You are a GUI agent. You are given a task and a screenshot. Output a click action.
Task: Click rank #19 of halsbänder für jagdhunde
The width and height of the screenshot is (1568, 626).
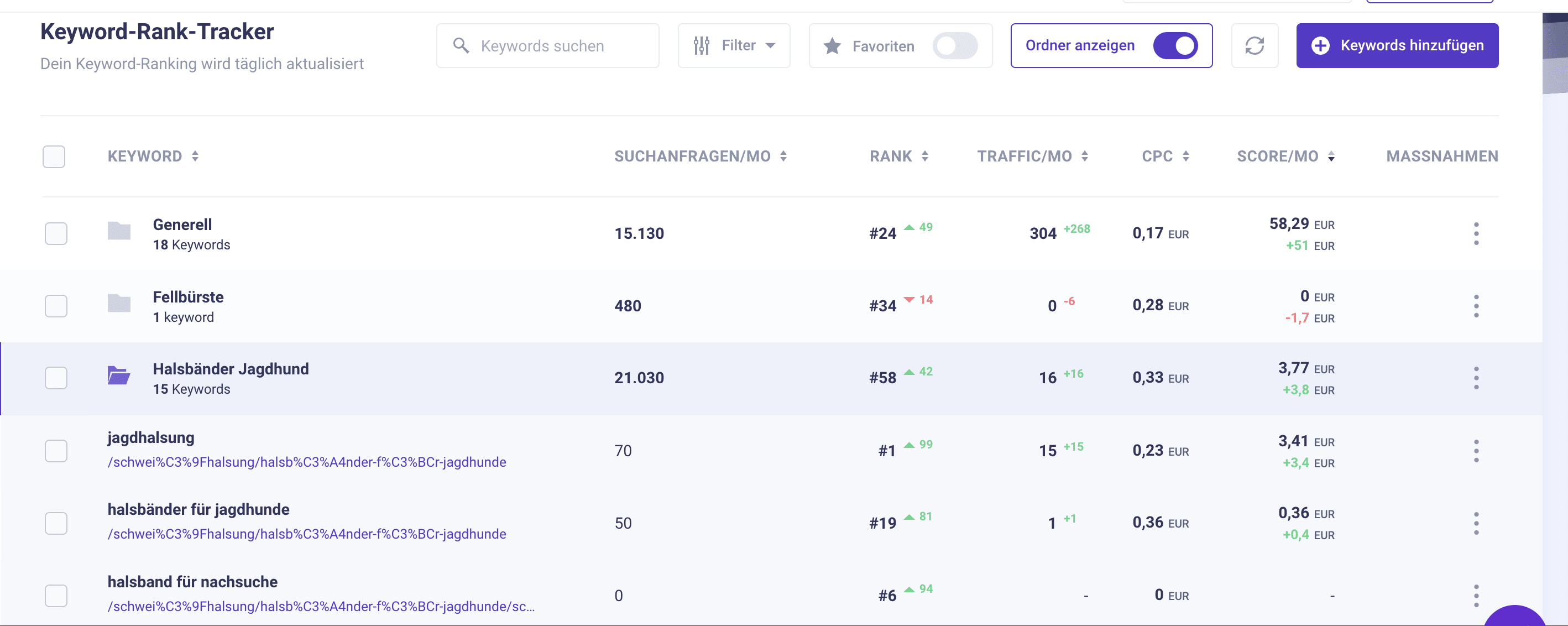882,524
